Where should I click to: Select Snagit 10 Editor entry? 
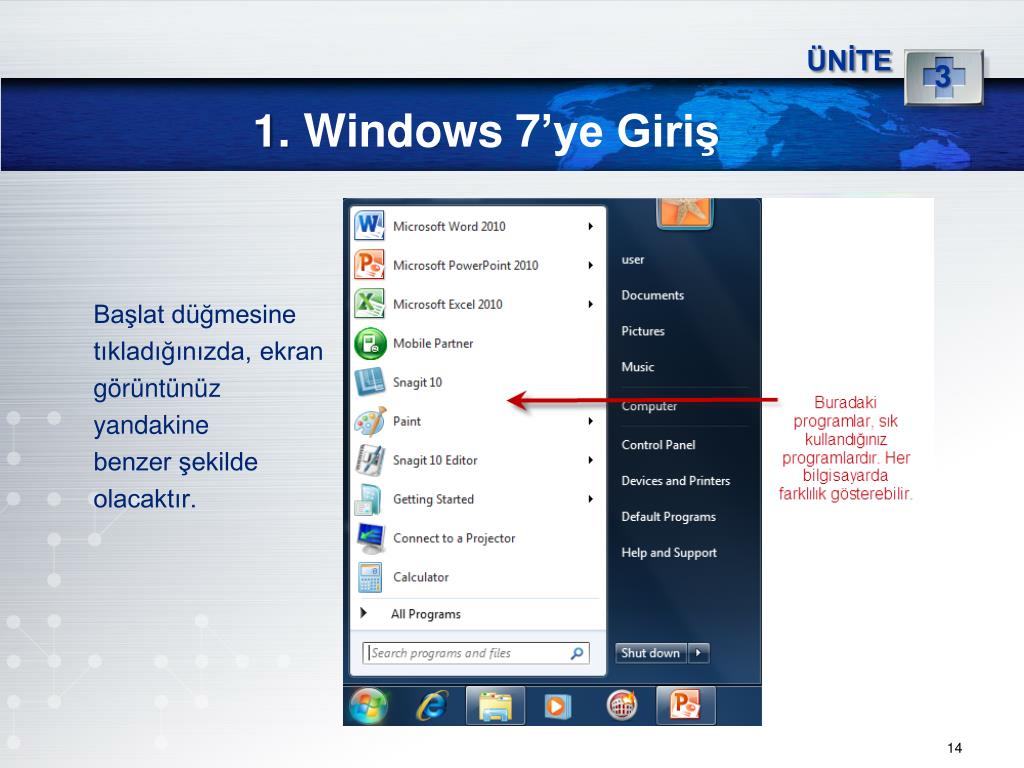click(477, 460)
